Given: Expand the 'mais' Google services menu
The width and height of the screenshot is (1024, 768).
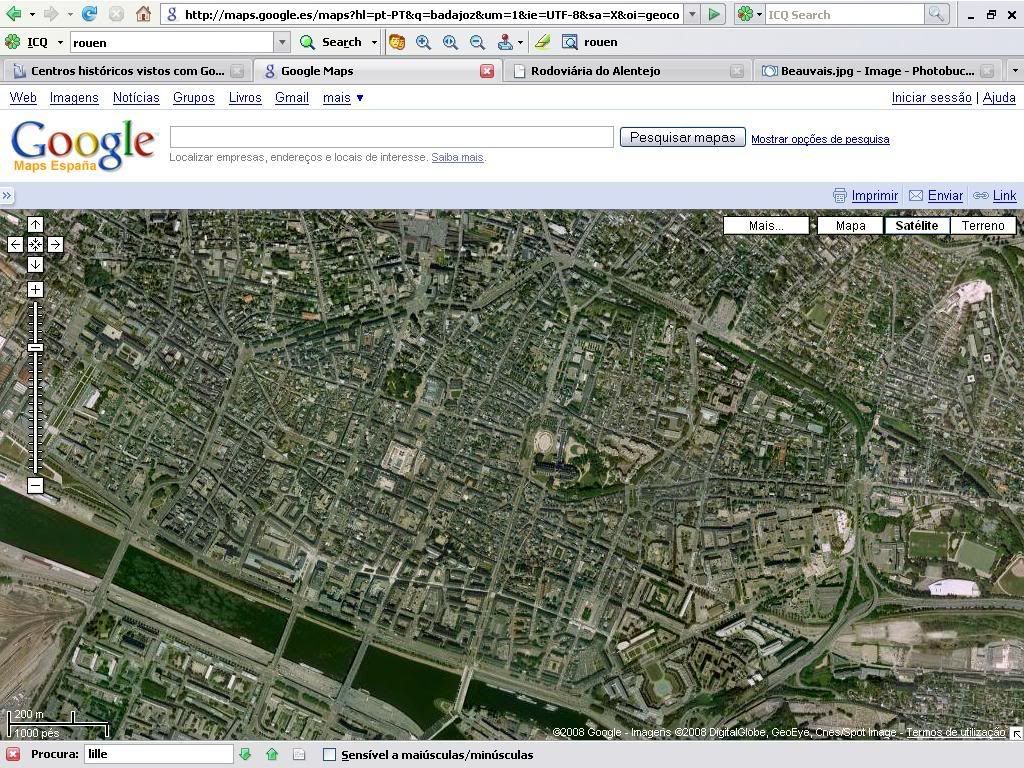Looking at the screenshot, I should (x=343, y=98).
